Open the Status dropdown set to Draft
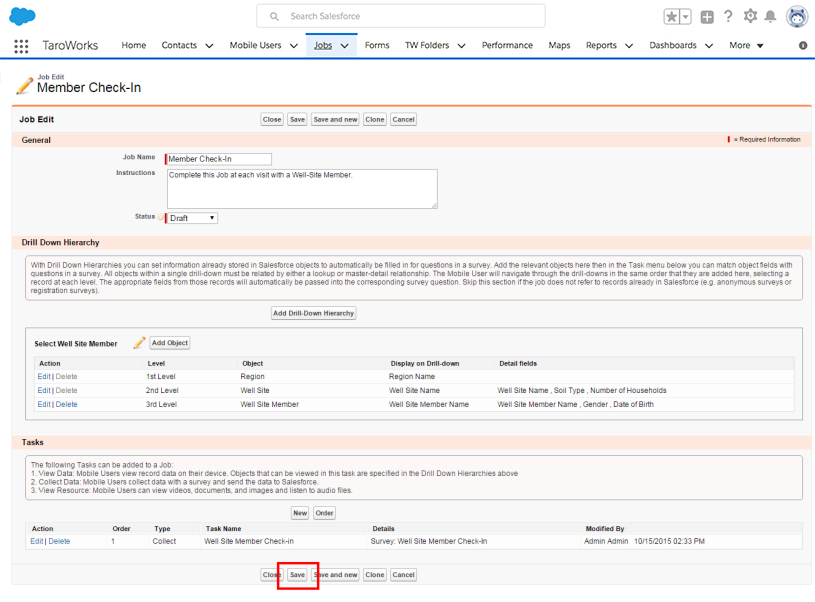Screen dimensions: 815x602 [192, 218]
